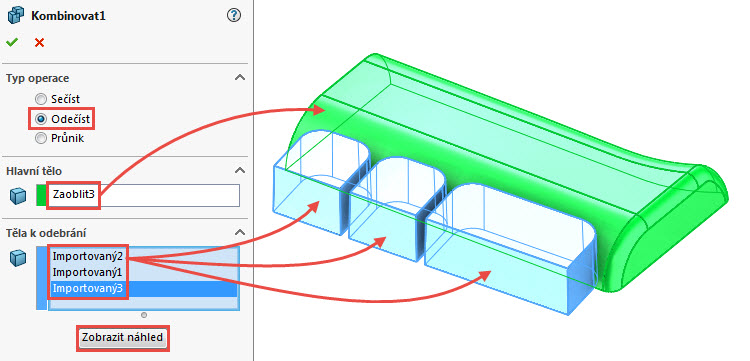Collapse the Typ operace section
This screenshot has width=750, height=361.
tap(240, 78)
